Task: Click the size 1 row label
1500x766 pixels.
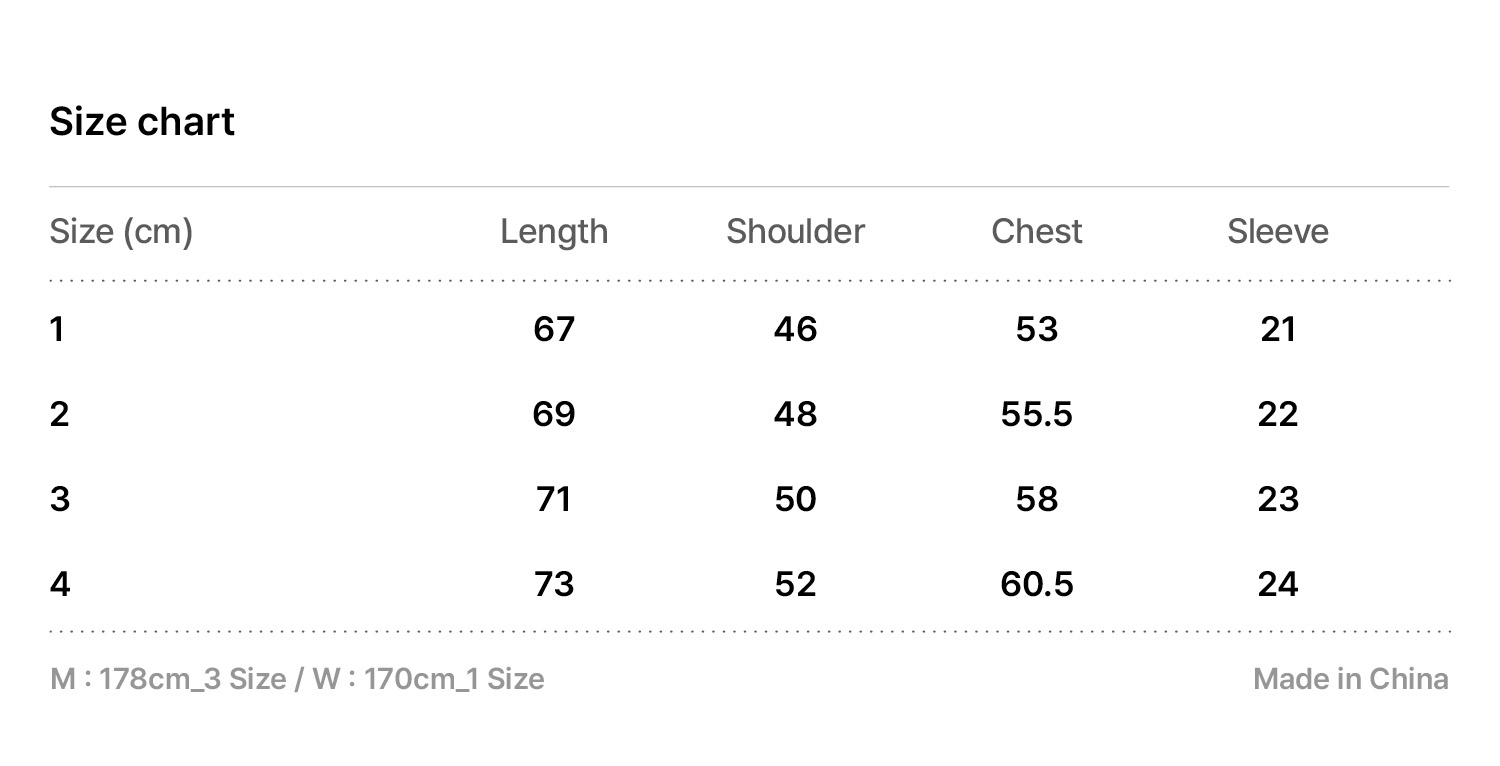Action: pos(57,329)
